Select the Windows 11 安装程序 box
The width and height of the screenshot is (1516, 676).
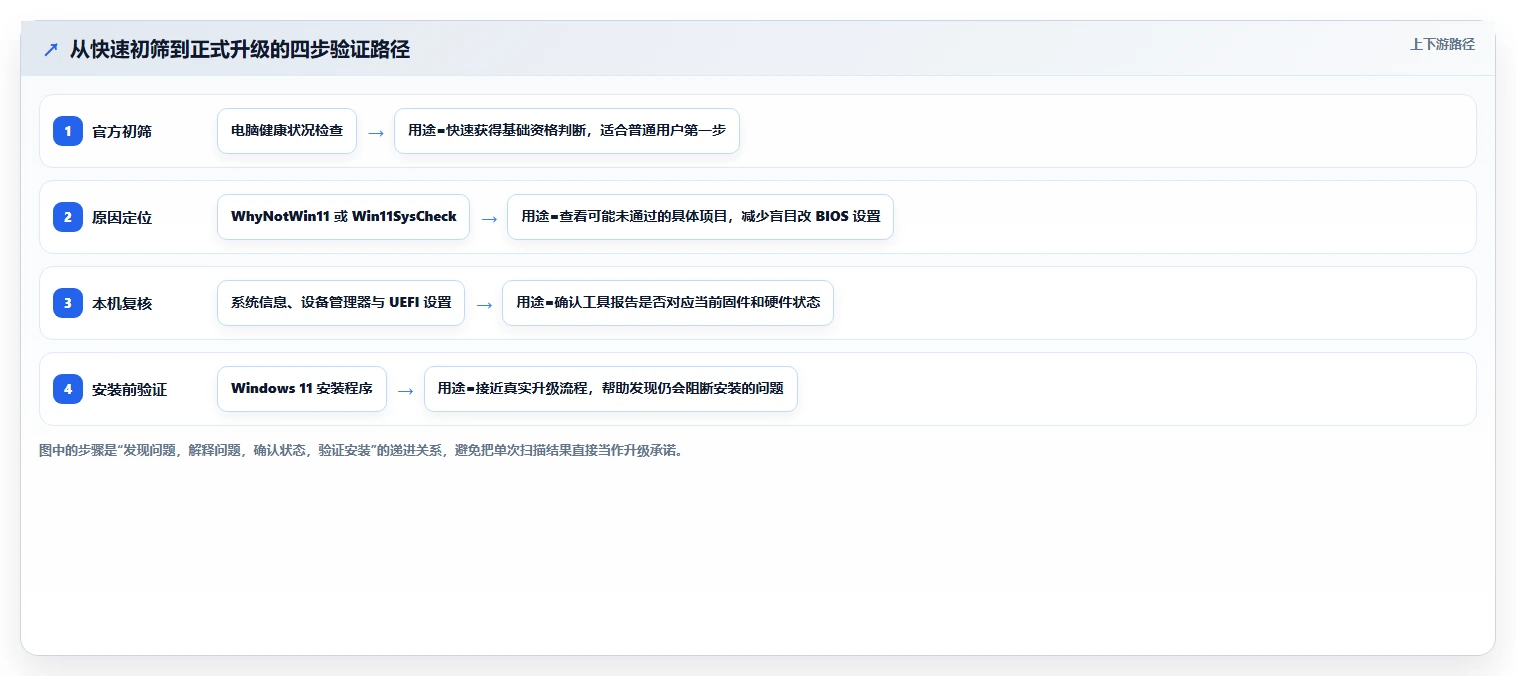click(x=302, y=389)
